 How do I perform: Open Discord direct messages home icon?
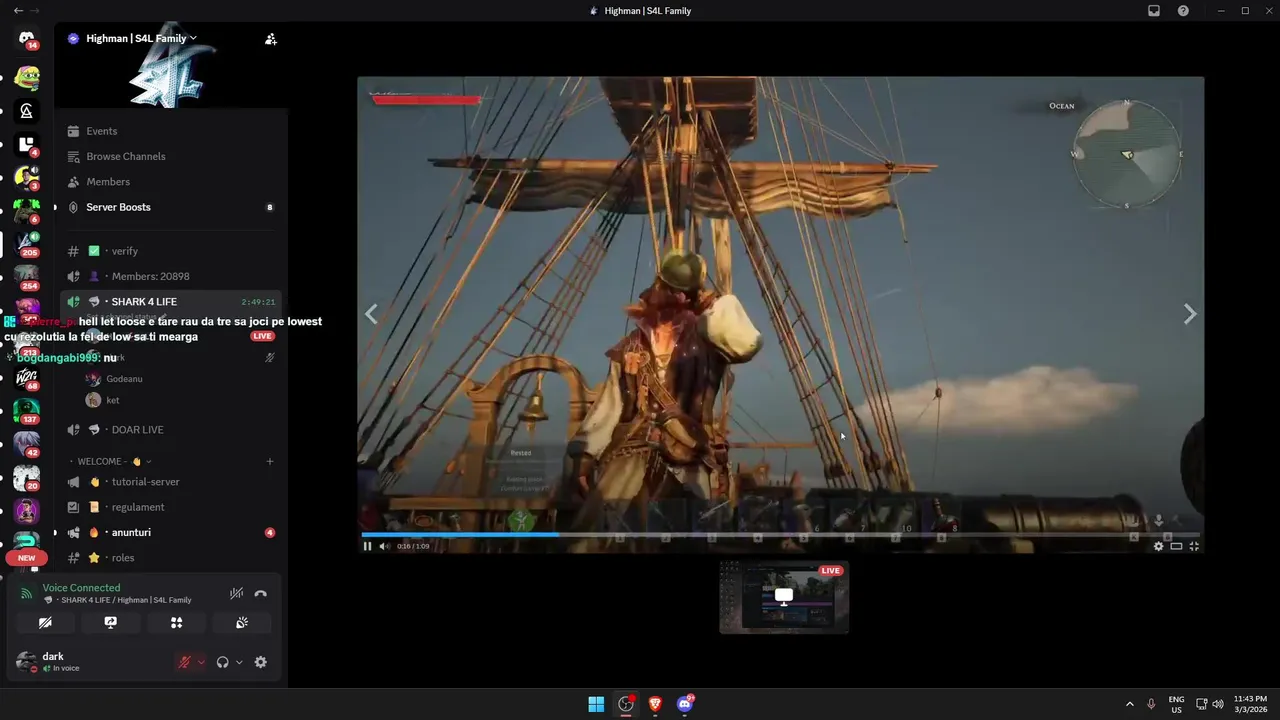click(27, 38)
